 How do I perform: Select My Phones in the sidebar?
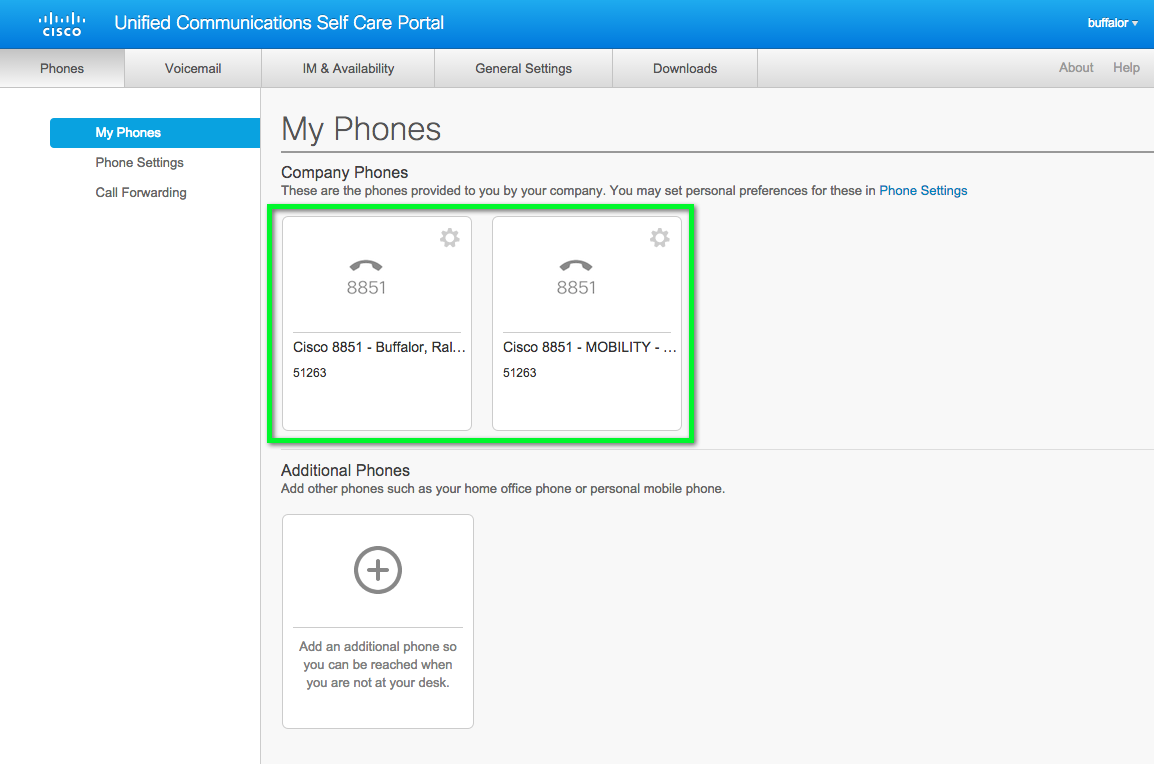point(155,132)
